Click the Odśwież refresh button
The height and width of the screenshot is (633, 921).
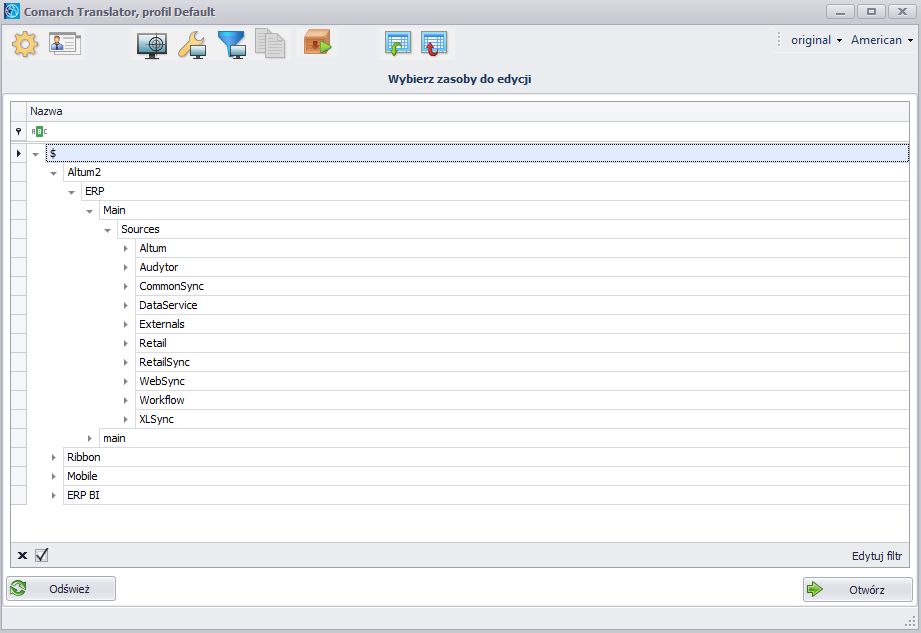[x=61, y=588]
